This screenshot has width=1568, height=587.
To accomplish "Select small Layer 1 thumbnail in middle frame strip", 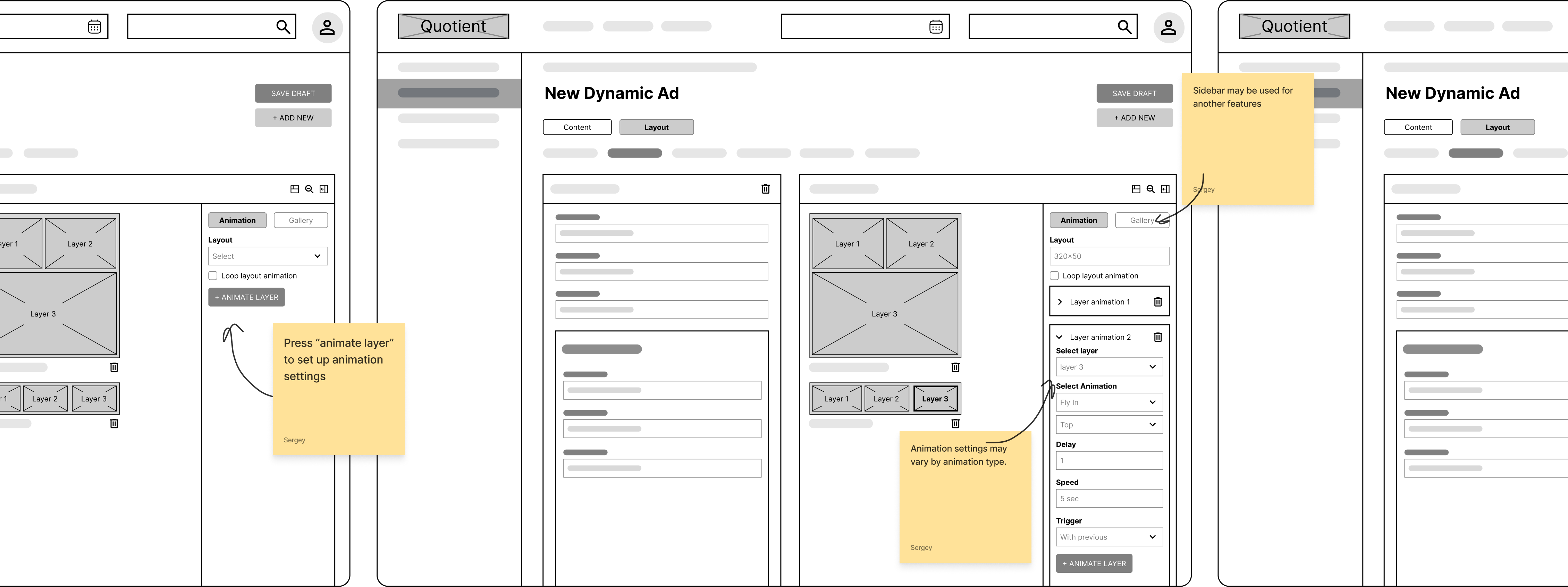I will point(836,399).
